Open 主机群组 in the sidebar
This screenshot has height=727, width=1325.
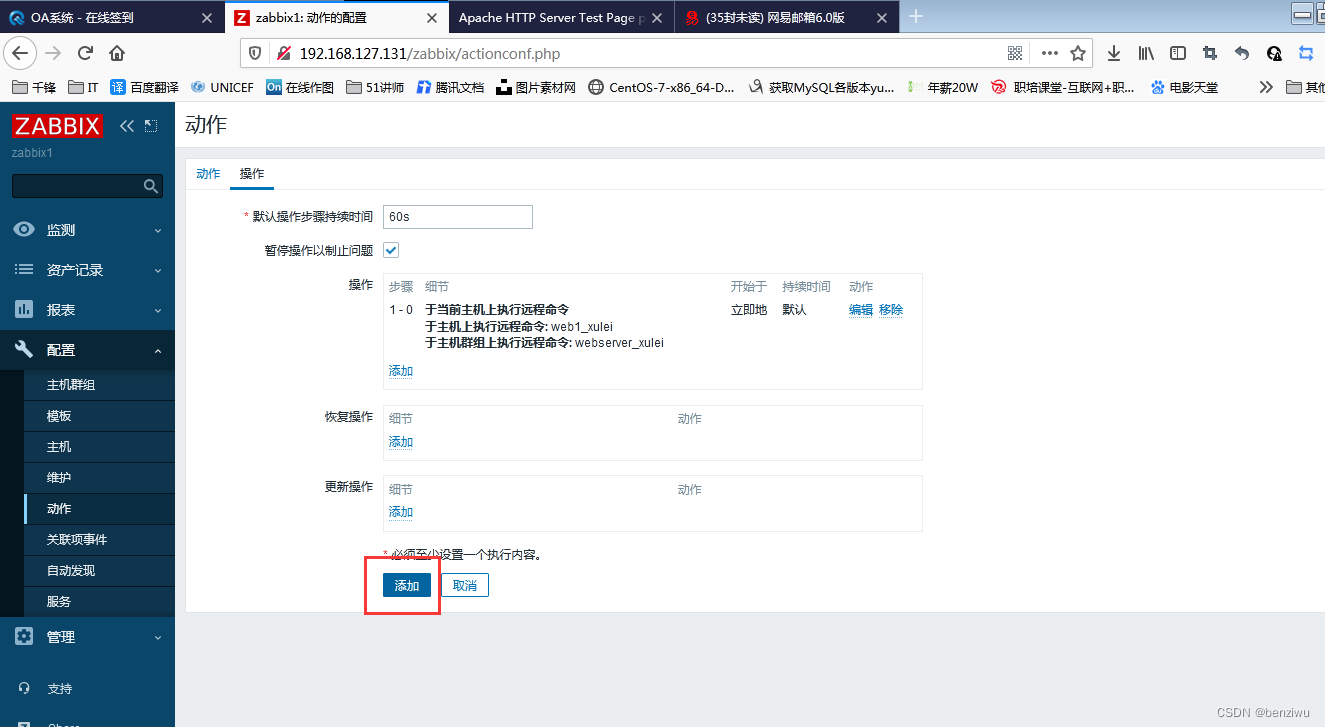(99, 385)
